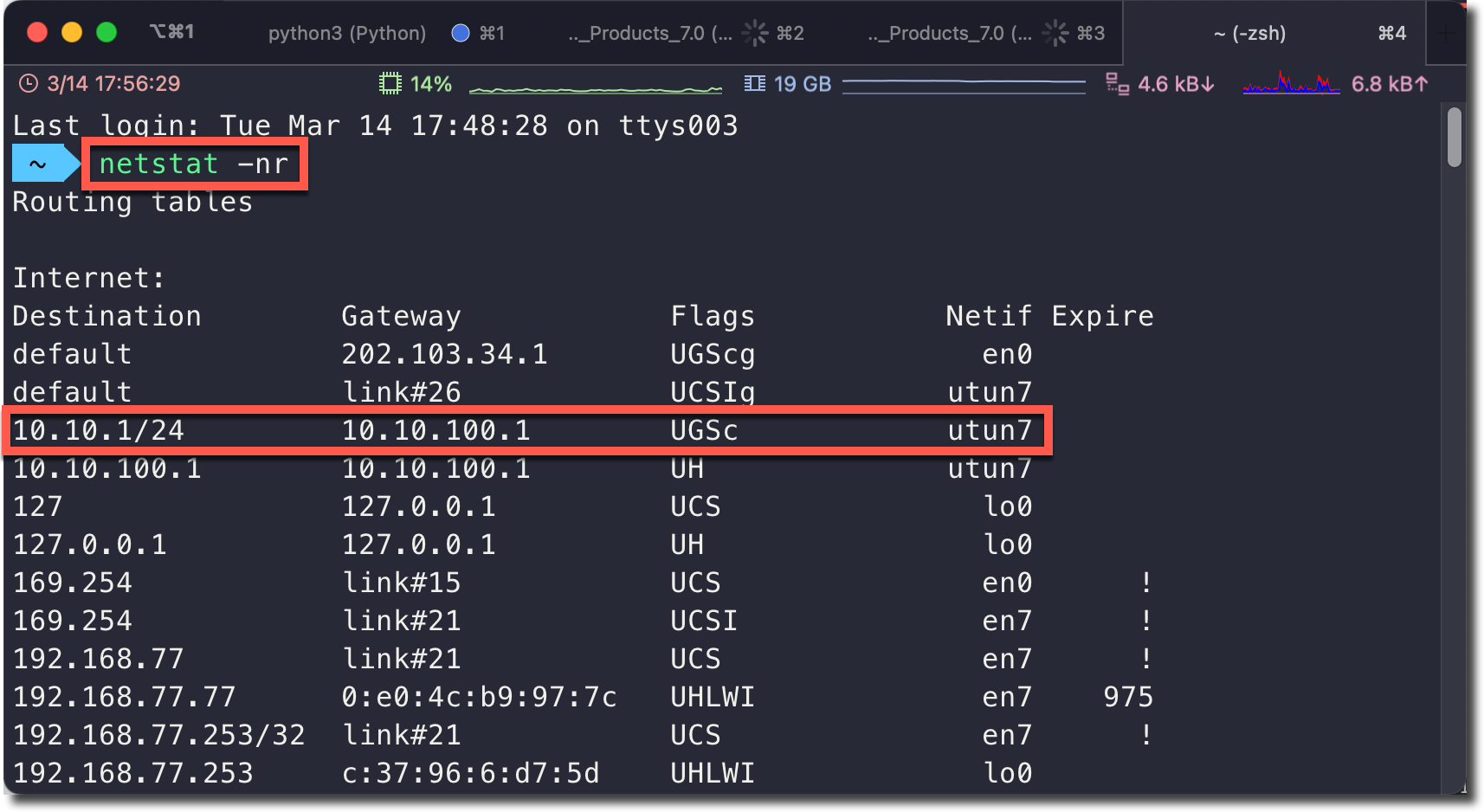This screenshot has height=812, width=1484.
Task: Click the red and blue network graph
Action: click(1291, 84)
